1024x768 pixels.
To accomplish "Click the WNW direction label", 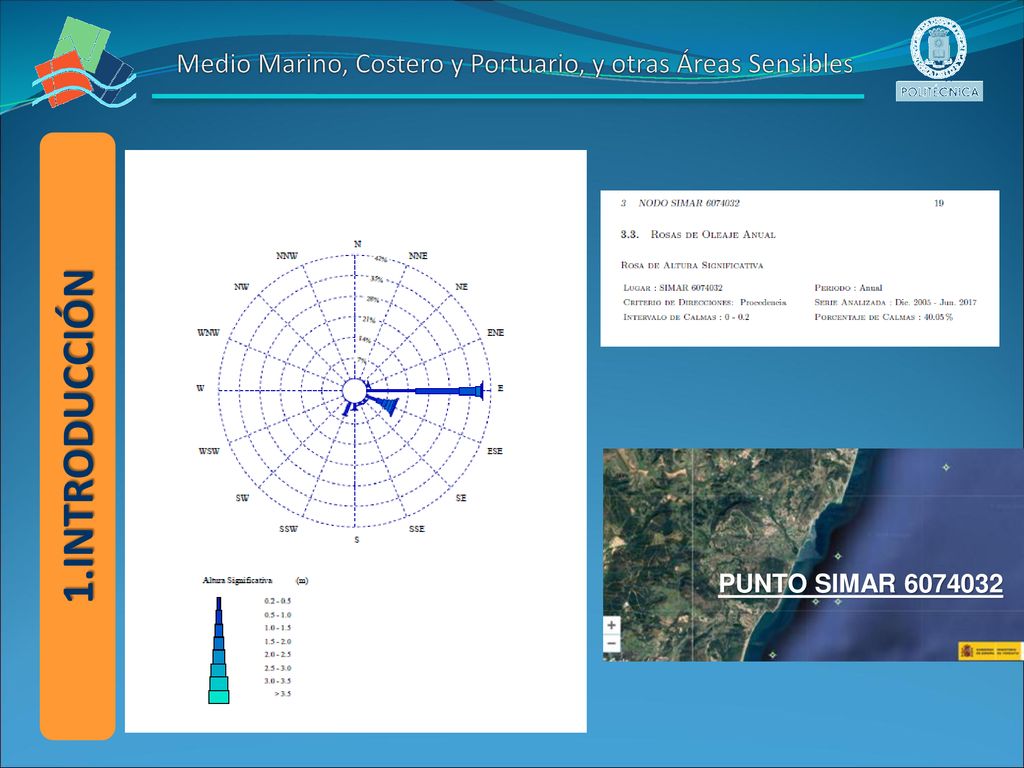I will (x=208, y=332).
